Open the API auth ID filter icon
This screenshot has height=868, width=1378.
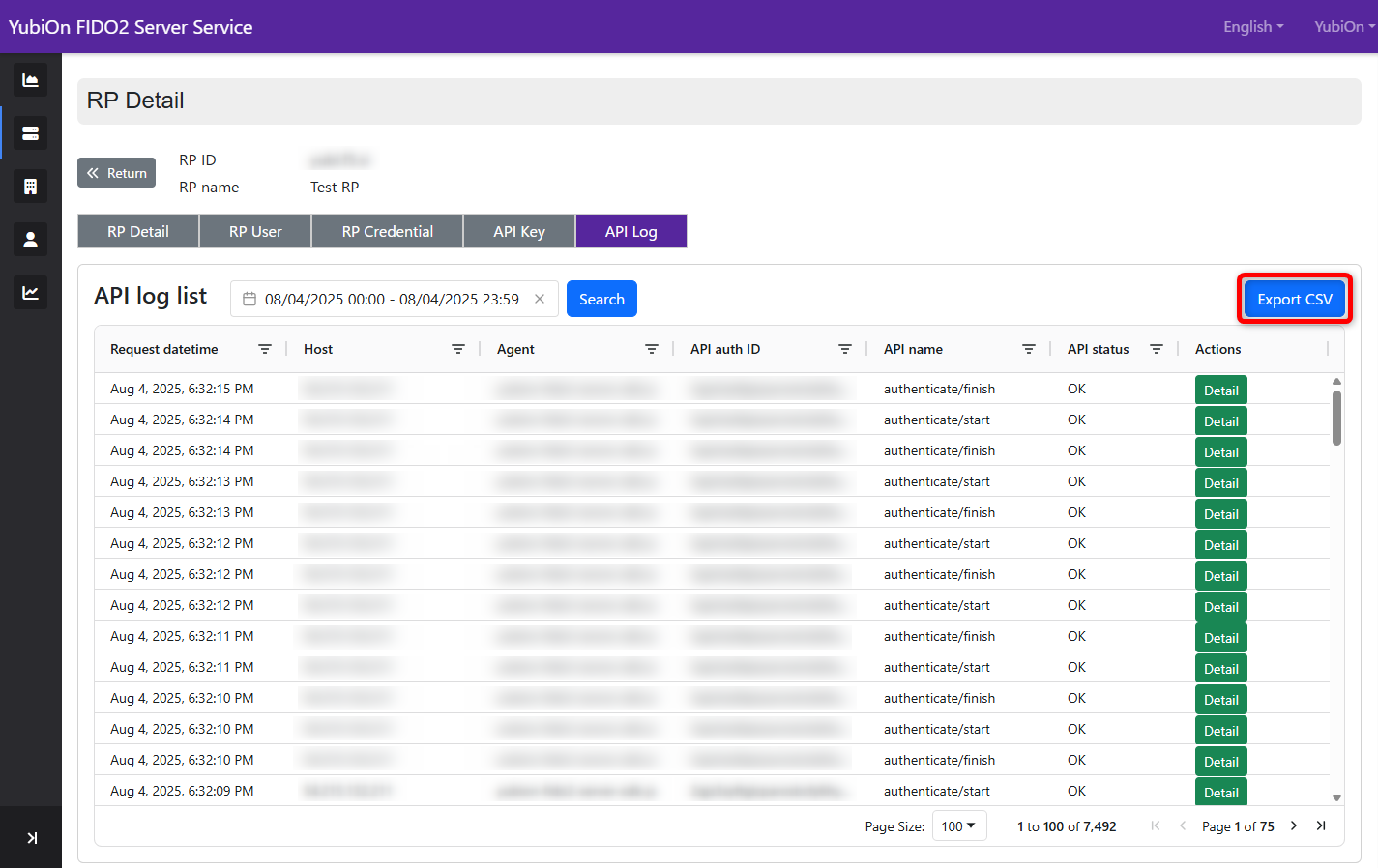[x=845, y=349]
